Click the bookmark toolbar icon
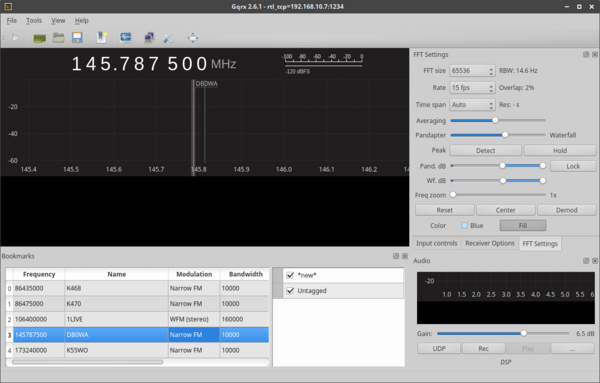600x383 pixels. tap(101, 37)
